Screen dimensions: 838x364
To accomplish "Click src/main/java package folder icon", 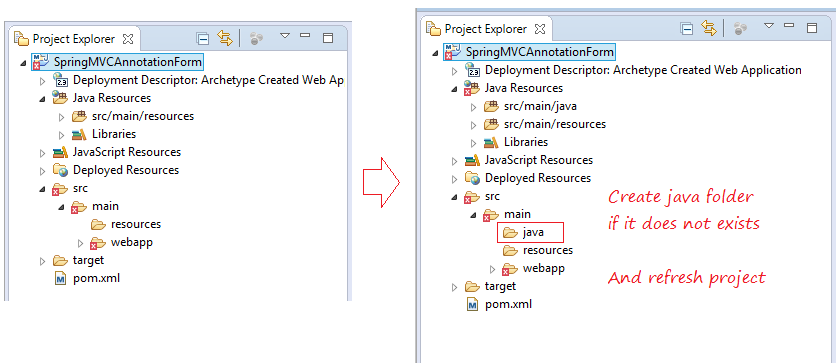I will (491, 106).
